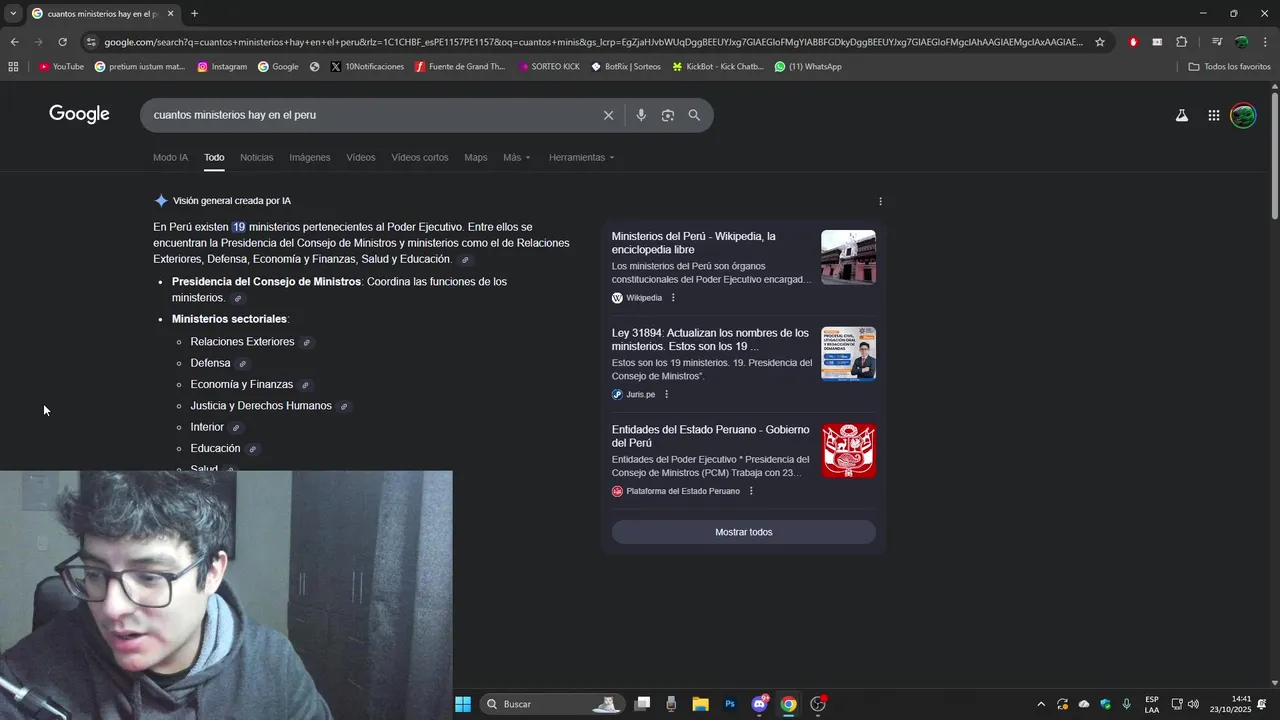Click the Wikipedia result thumbnail image
Viewport: 1280px width, 720px height.
pos(848,257)
